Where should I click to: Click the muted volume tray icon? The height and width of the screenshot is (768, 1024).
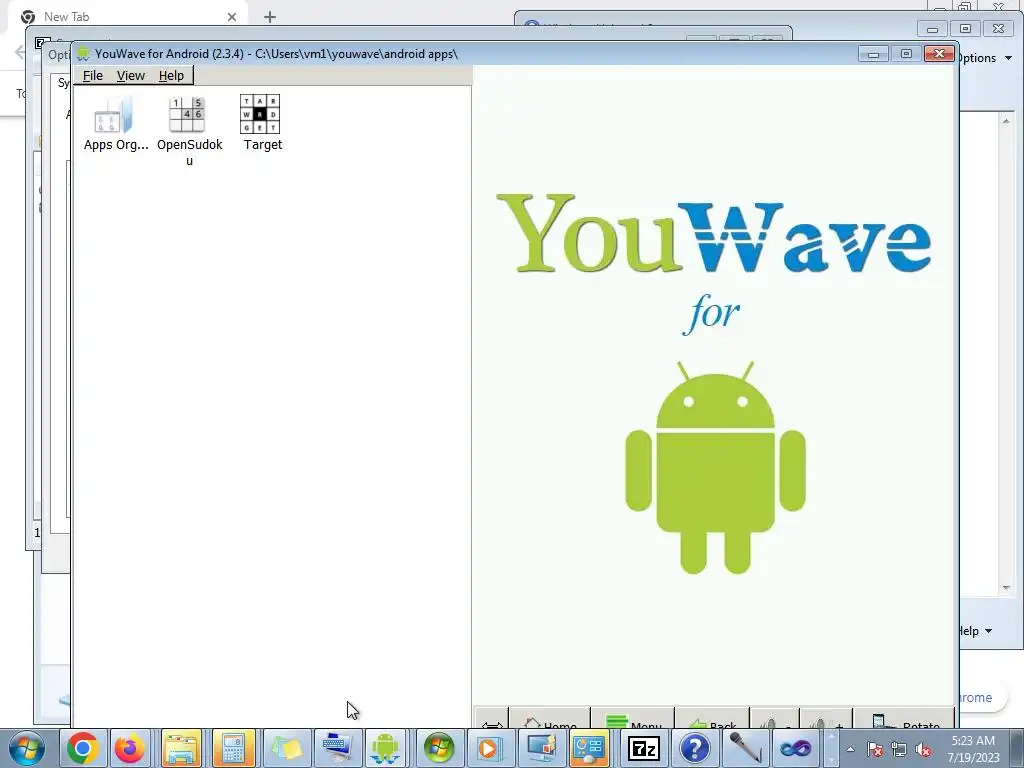point(923,750)
